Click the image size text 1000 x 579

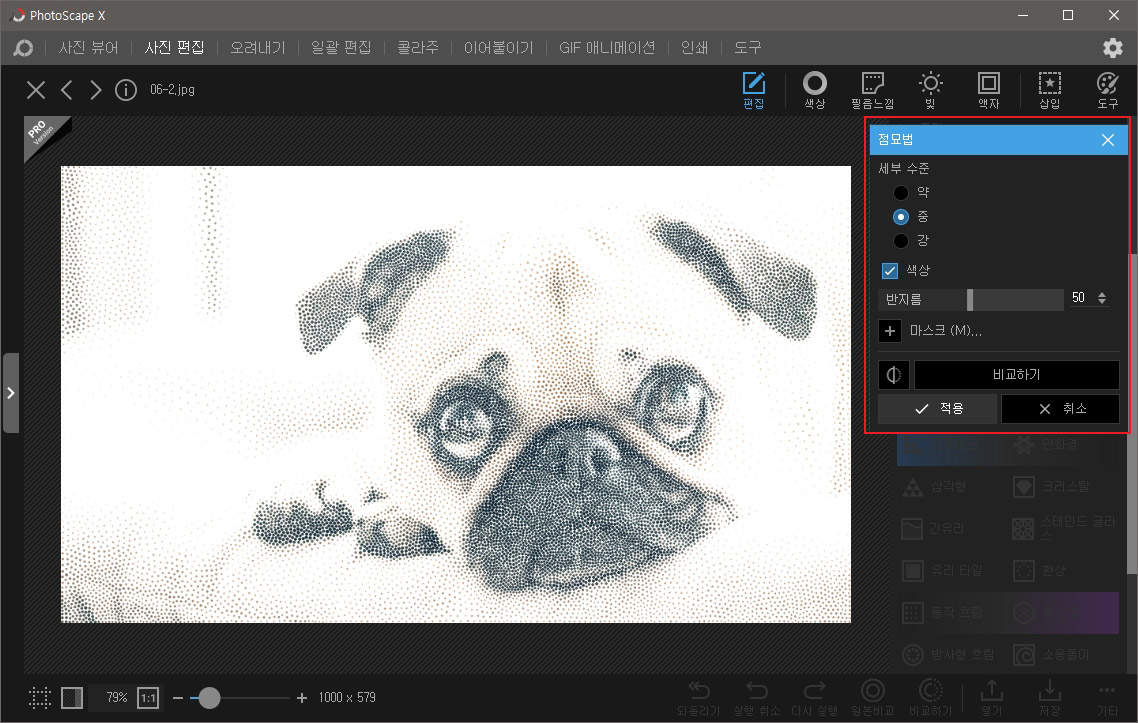click(x=347, y=698)
